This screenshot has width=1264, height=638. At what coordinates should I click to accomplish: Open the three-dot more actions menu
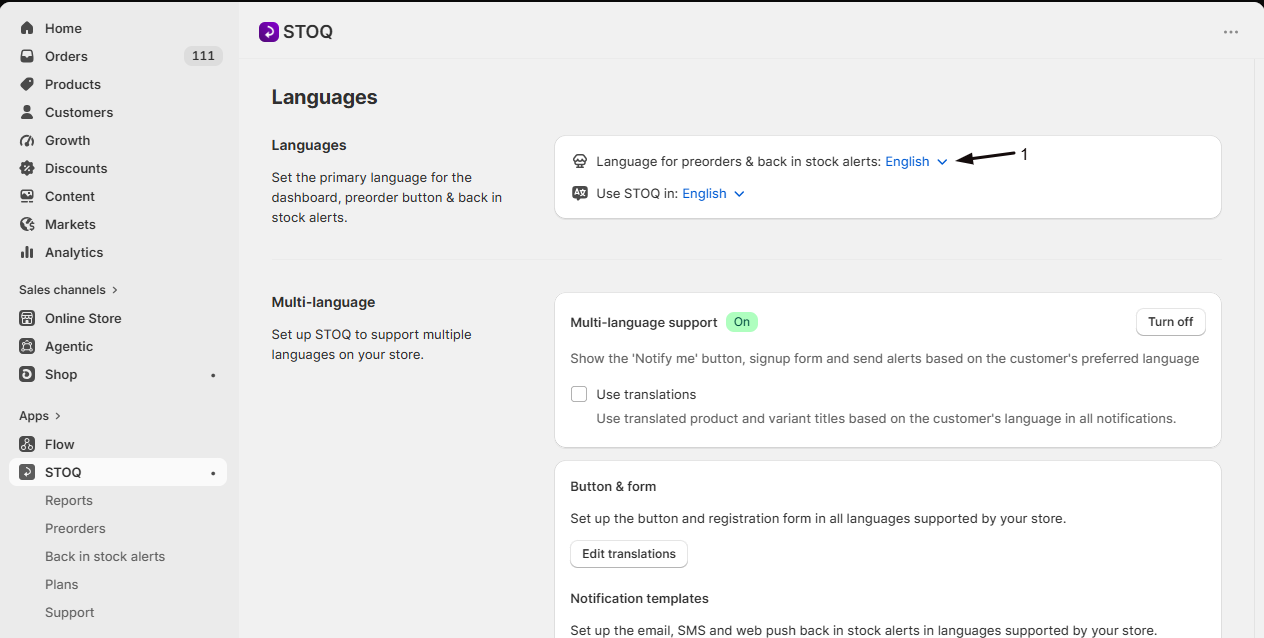[x=1231, y=32]
